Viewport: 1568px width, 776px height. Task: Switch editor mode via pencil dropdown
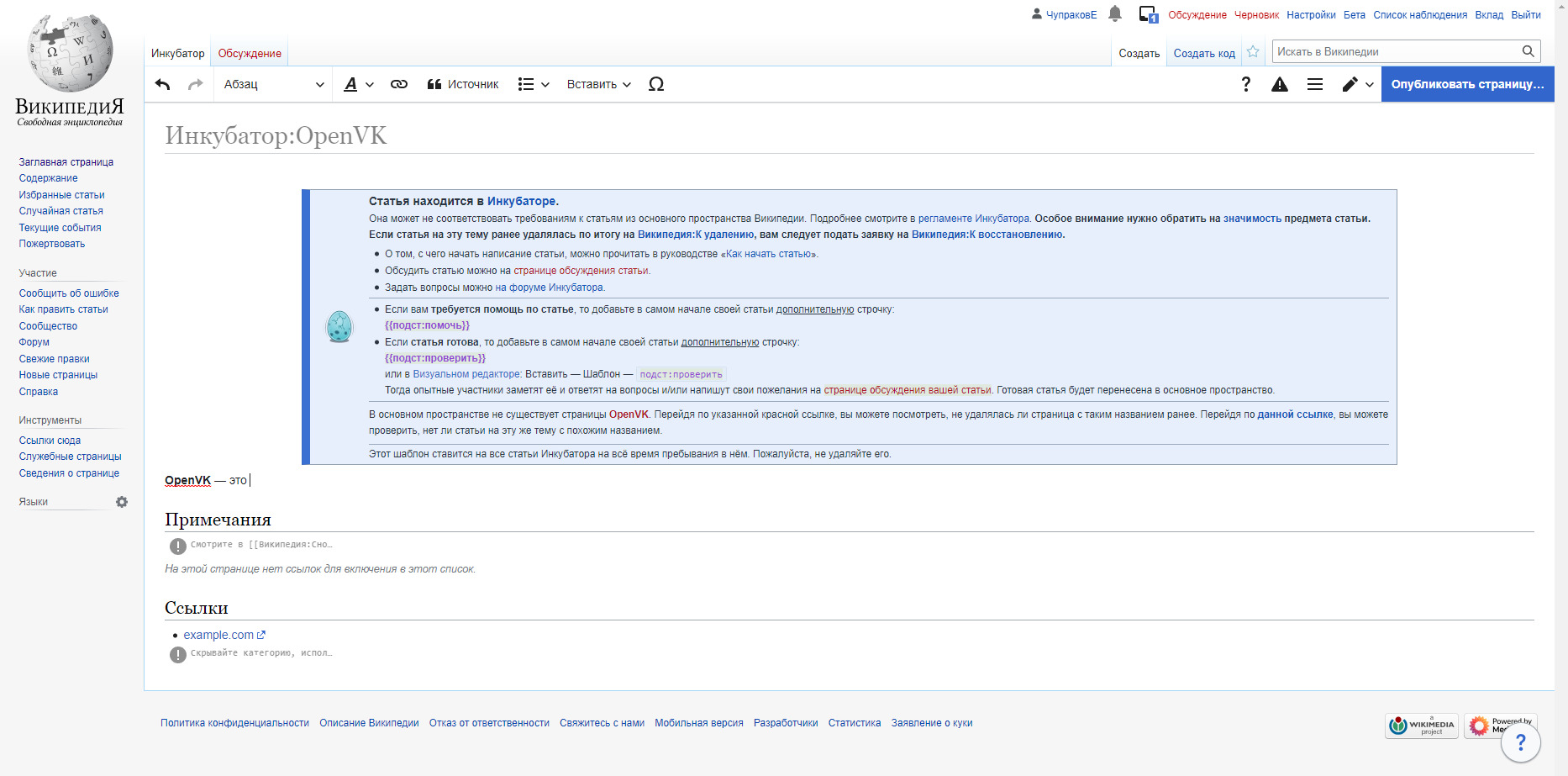(x=1357, y=84)
